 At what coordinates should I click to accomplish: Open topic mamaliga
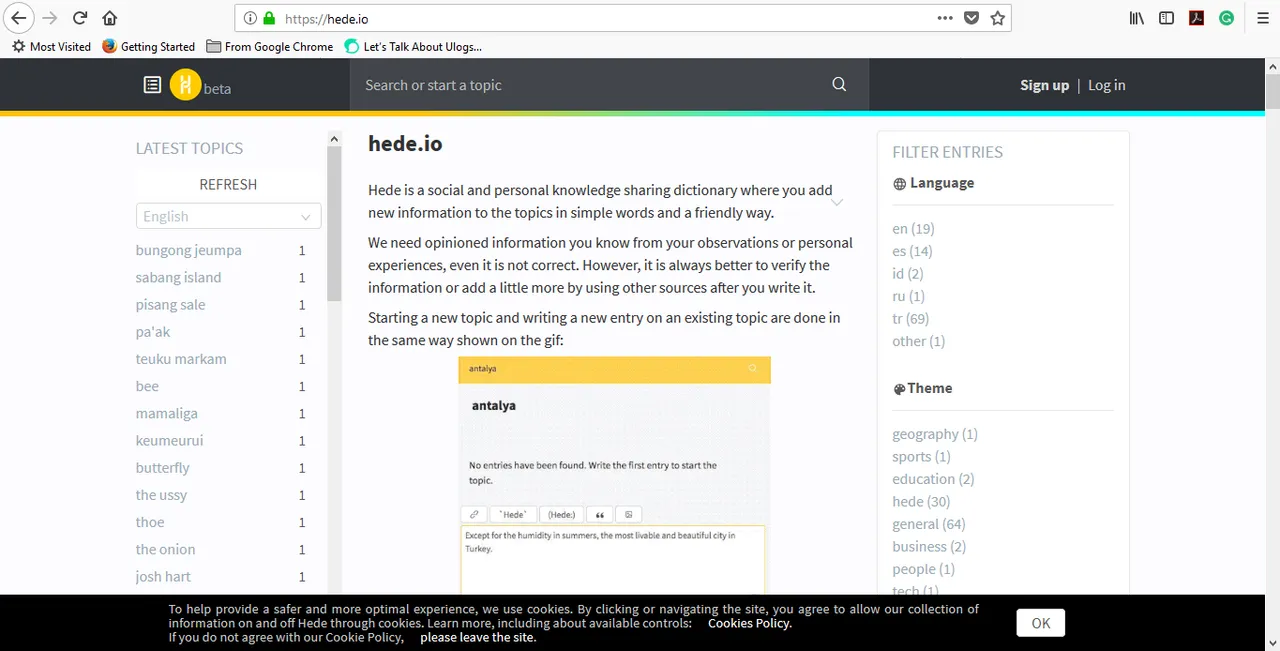[167, 412]
